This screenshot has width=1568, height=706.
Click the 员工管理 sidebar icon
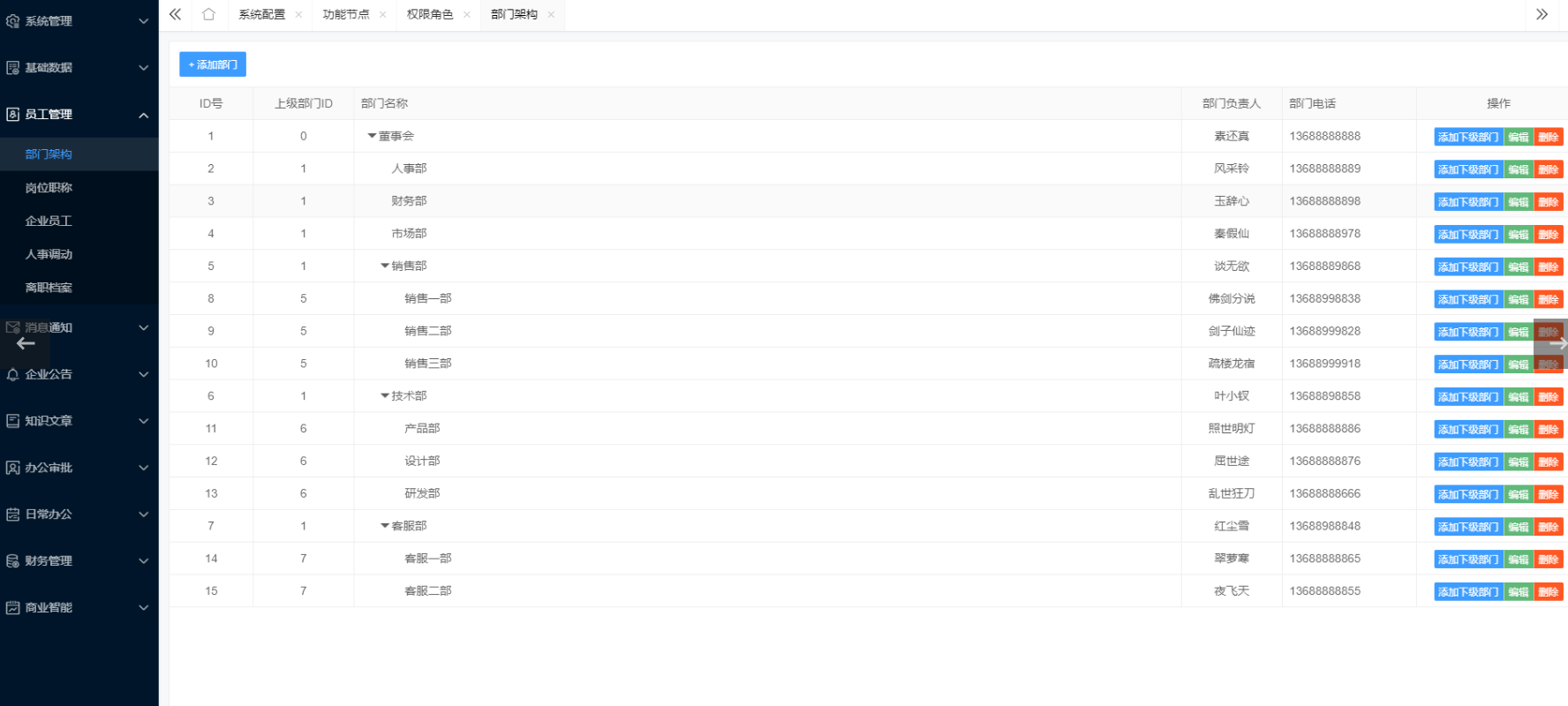point(12,114)
